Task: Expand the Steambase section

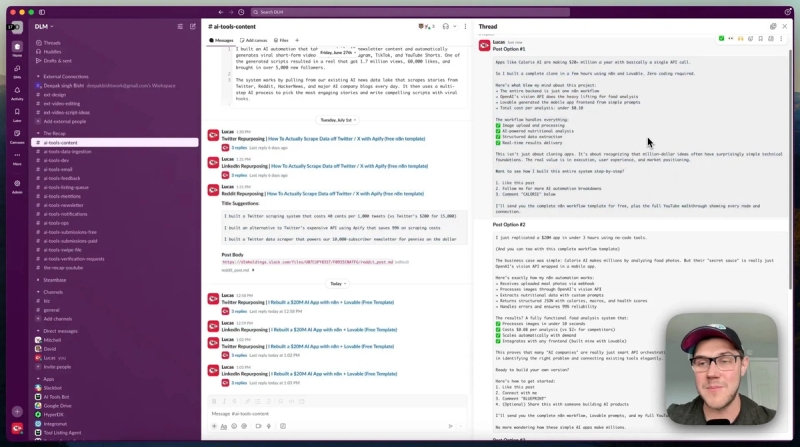Action: click(x=38, y=280)
